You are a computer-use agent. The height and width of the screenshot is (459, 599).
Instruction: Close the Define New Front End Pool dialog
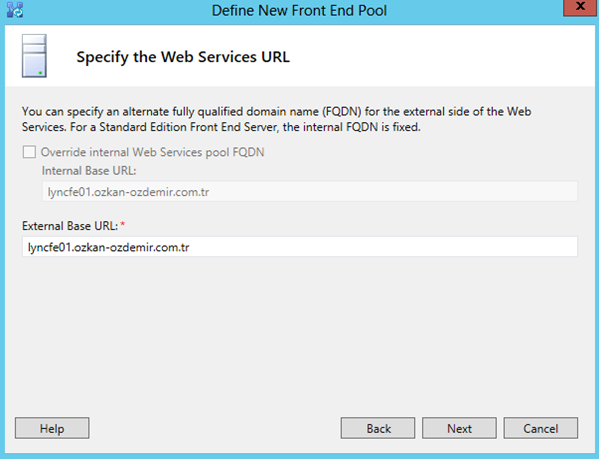(x=580, y=7)
